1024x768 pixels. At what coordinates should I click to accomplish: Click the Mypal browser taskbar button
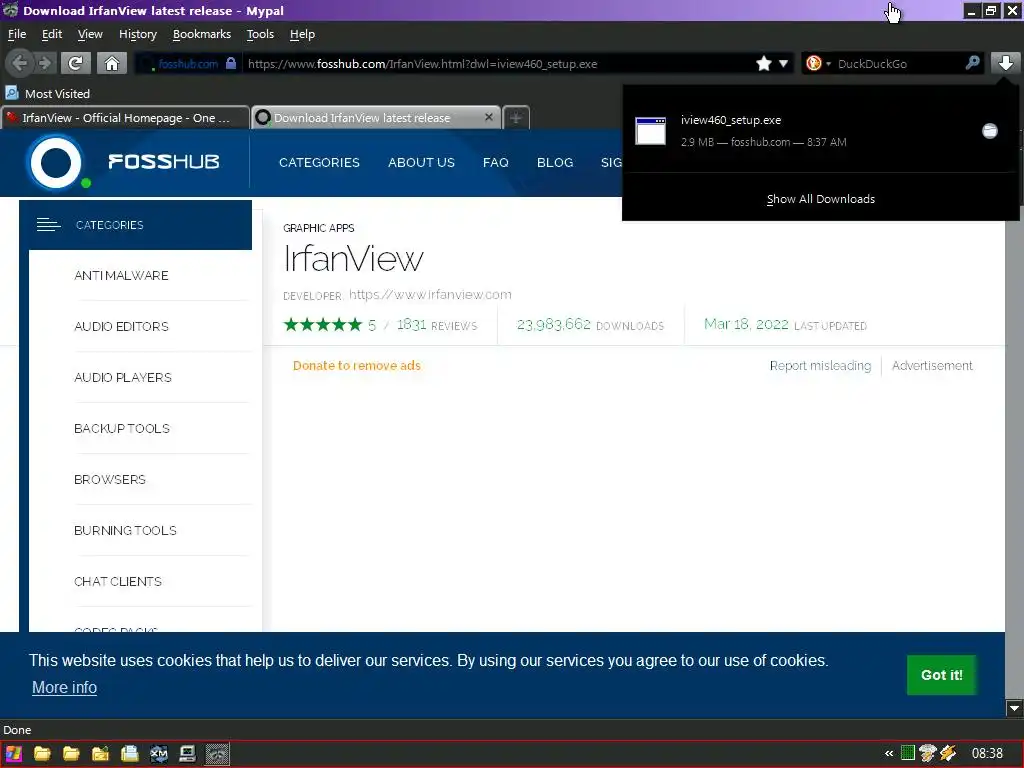tap(217, 754)
